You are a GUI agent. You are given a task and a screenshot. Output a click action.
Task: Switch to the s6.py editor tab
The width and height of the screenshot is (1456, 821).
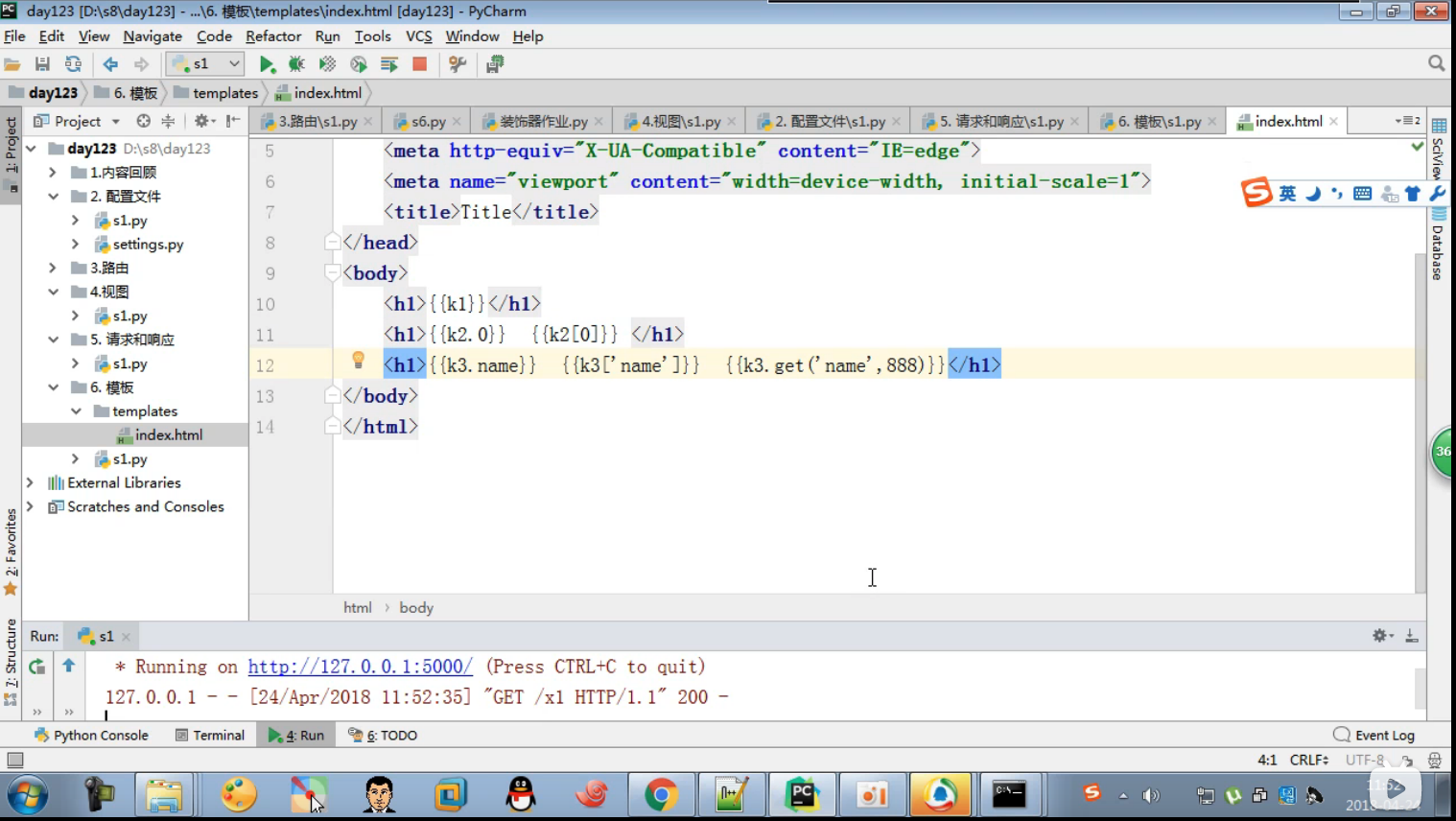coord(427,122)
